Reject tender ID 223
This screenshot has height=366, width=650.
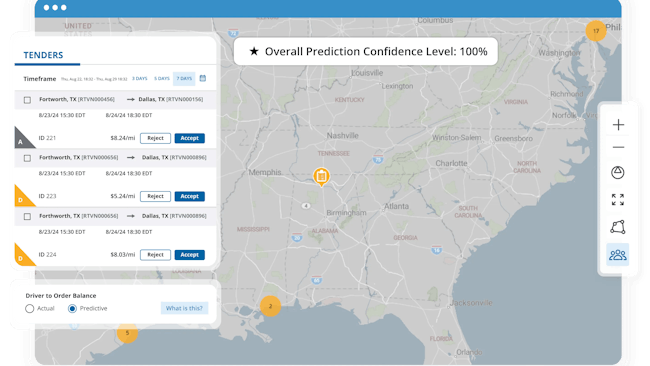155,196
